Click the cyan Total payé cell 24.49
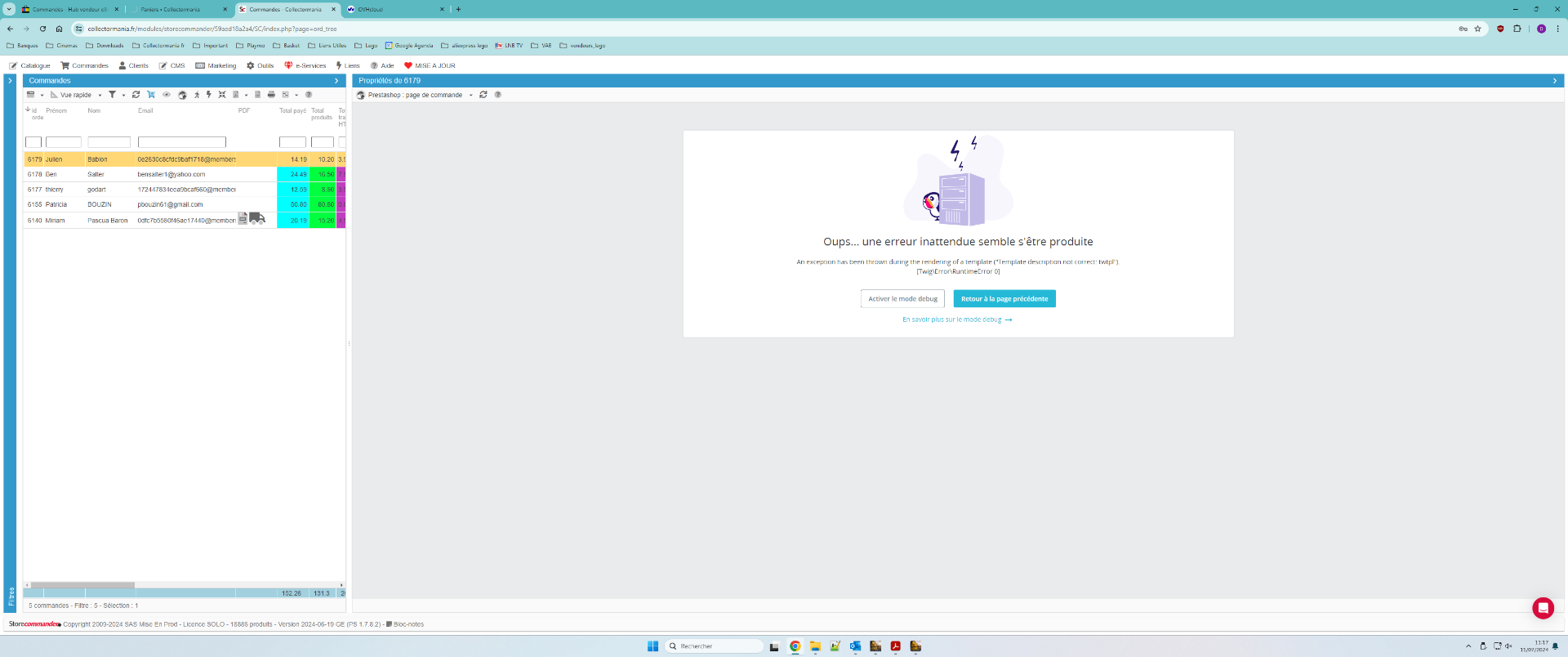1568x657 pixels. [x=293, y=174]
